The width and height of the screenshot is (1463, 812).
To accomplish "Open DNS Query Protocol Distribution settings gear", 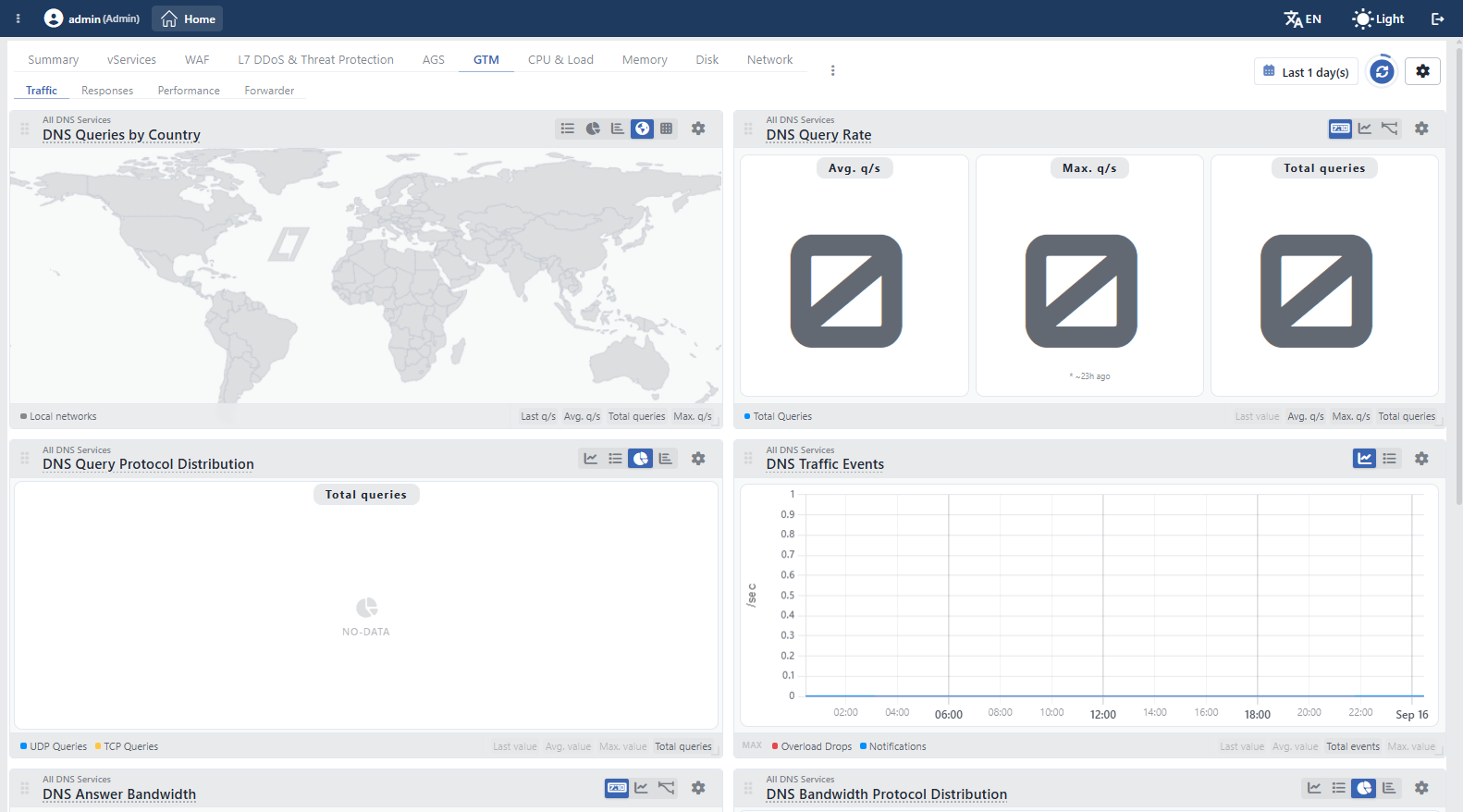I will [698, 459].
